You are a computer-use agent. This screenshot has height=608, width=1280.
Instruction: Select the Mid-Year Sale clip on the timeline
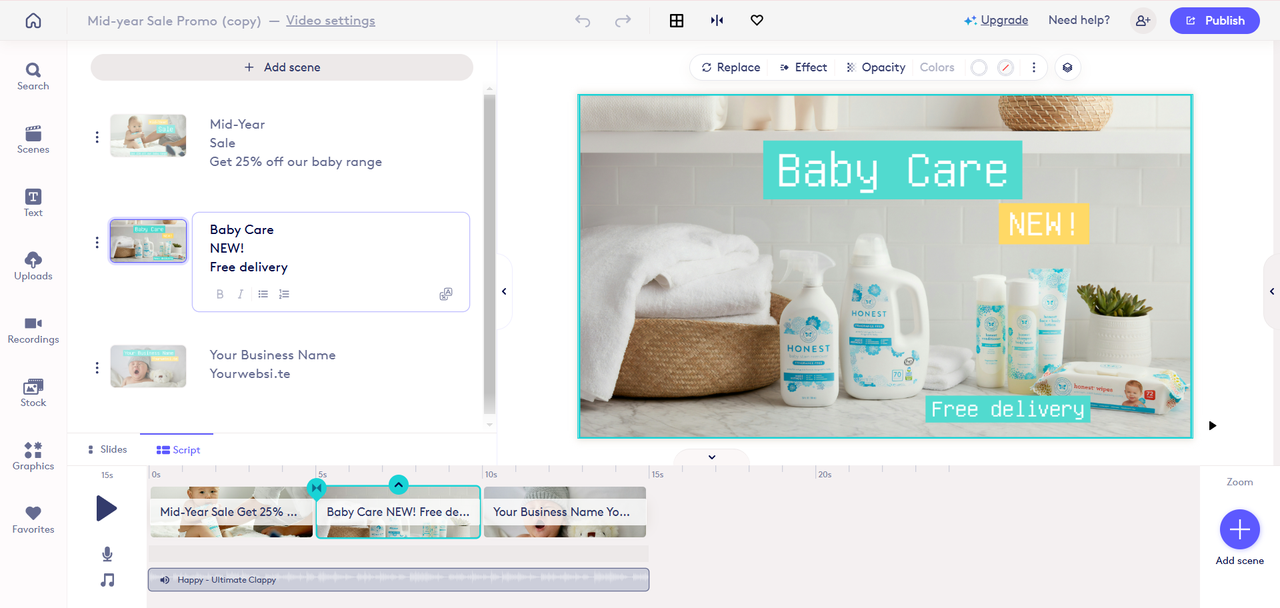click(x=232, y=512)
